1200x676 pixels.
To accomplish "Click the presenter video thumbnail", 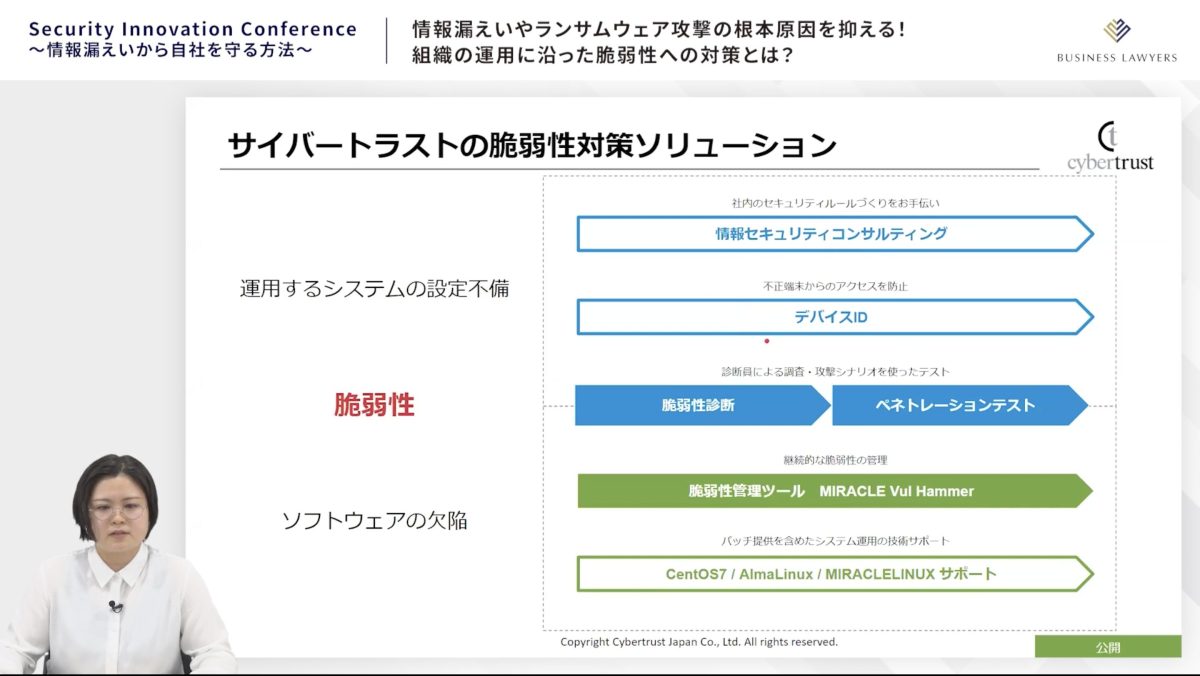I will (118, 565).
